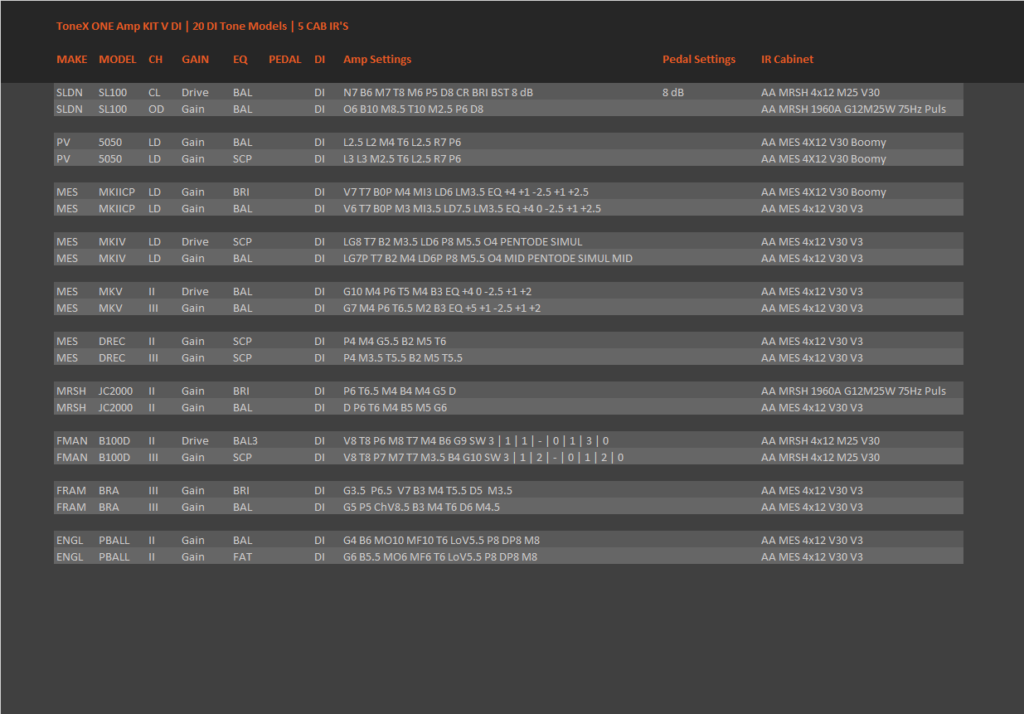
Task: Click 'AA MES 4x12 V30 V3' cabinet in PBALL FAT row
Action: coord(812,557)
